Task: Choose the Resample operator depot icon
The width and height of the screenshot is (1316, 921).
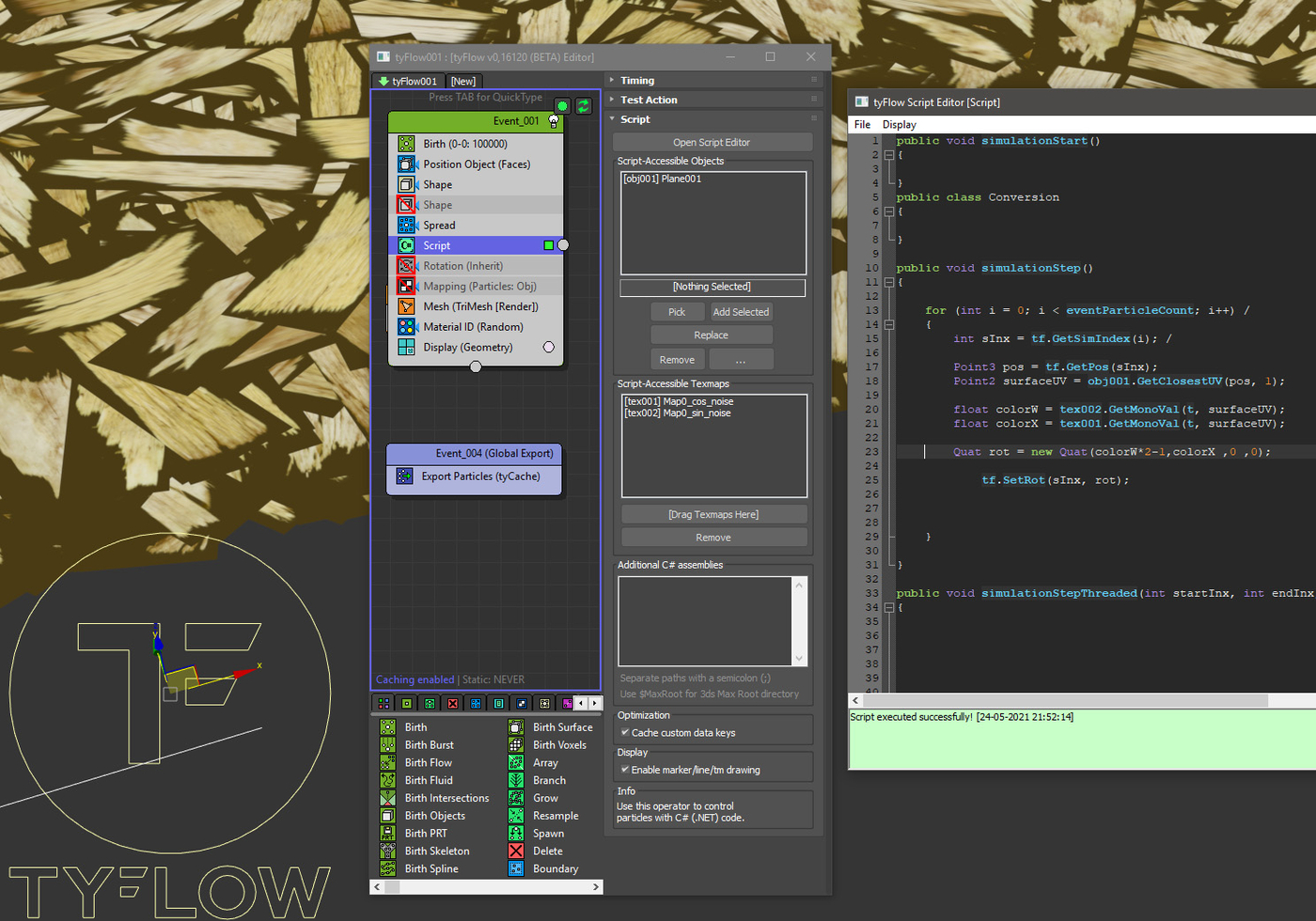Action: pyautogui.click(x=516, y=816)
